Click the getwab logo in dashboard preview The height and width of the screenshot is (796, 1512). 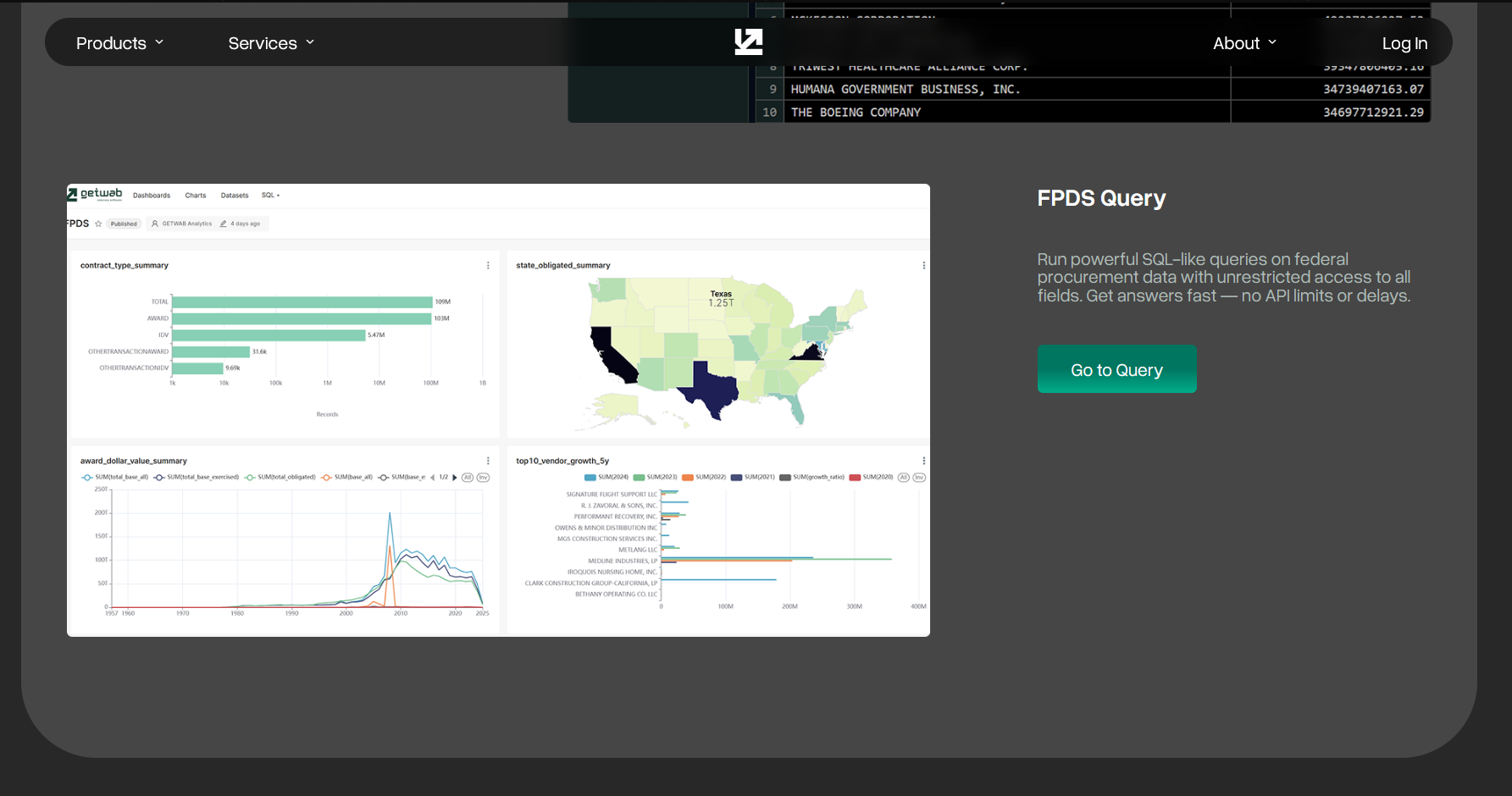coord(95,194)
